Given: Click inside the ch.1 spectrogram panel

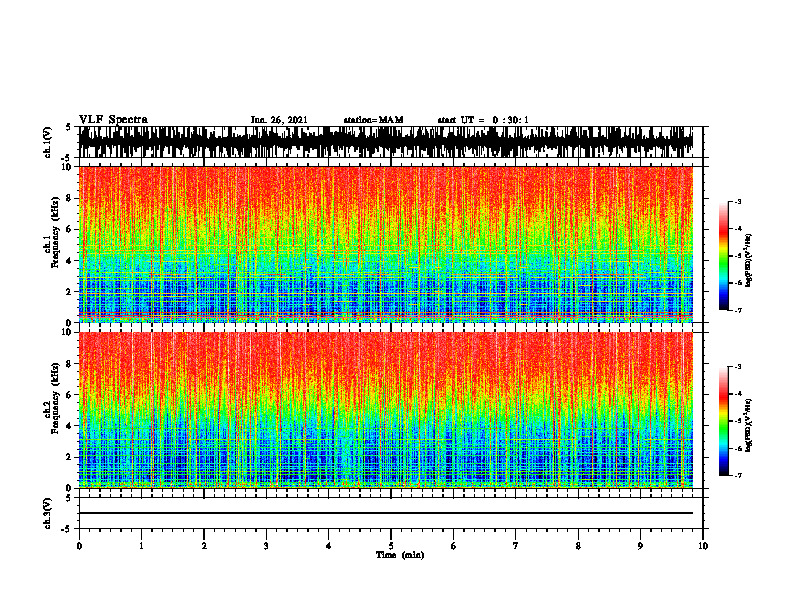Looking at the screenshot, I should coord(385,244).
